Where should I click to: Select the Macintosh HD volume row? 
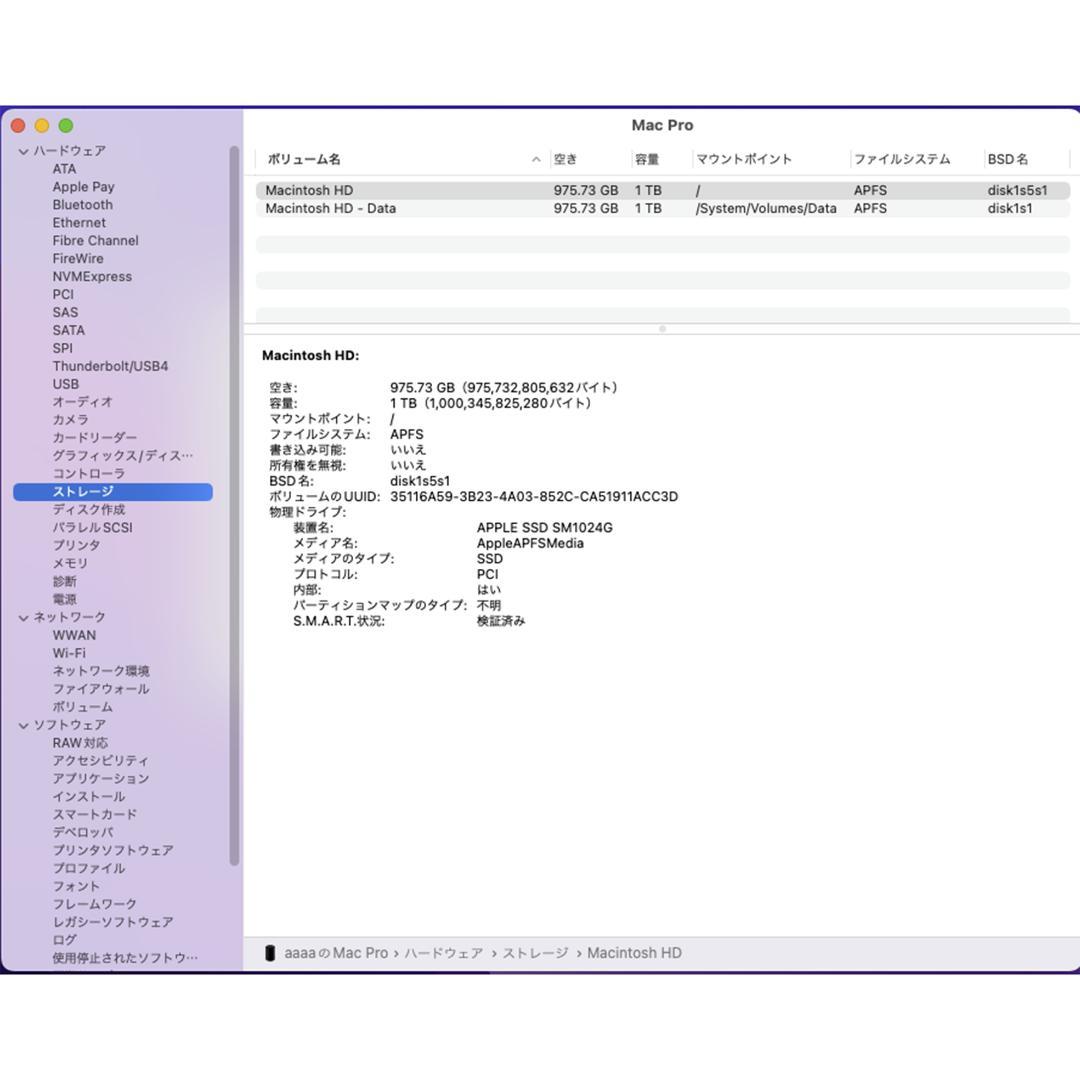(663, 190)
